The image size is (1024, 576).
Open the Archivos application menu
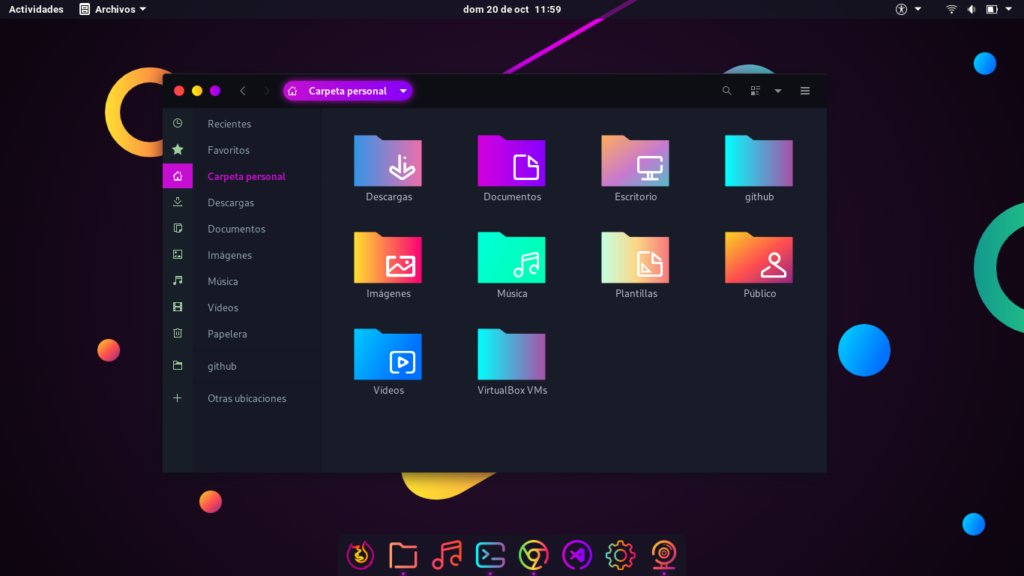tap(112, 9)
